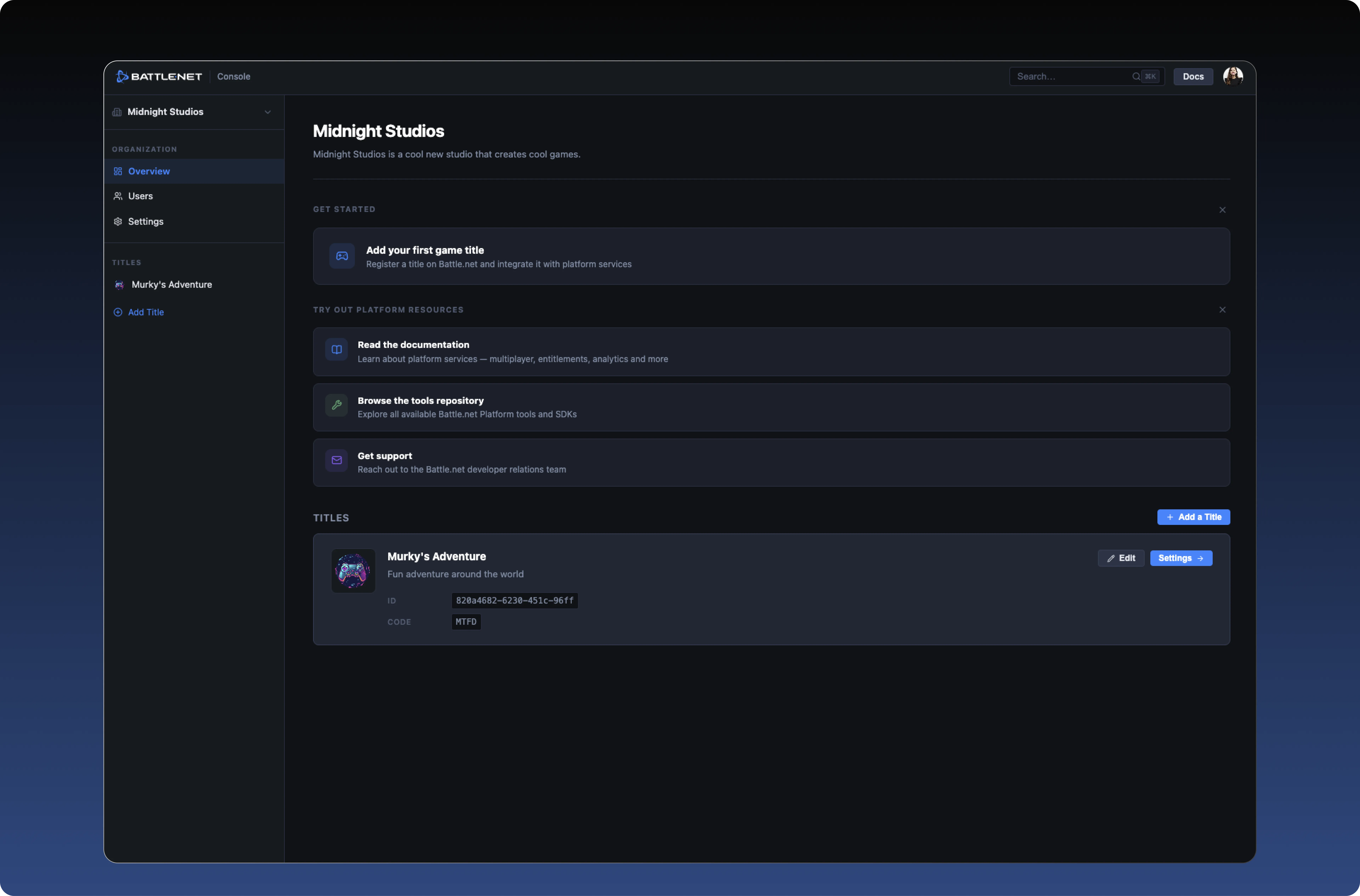Image resolution: width=1360 pixels, height=896 pixels.
Task: Click the BATTLENET wordmark text
Action: [x=166, y=77]
